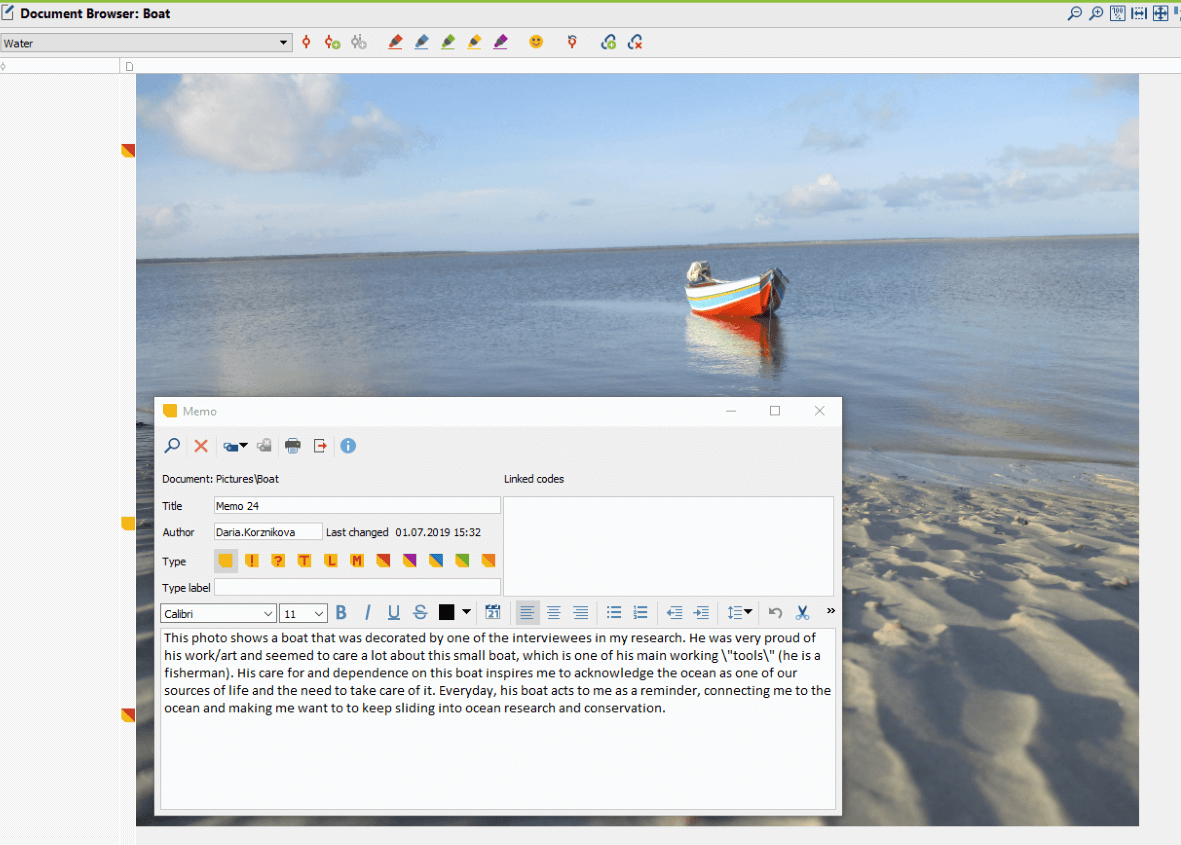
Task: Highlight selection with purple marker
Action: pos(501,42)
